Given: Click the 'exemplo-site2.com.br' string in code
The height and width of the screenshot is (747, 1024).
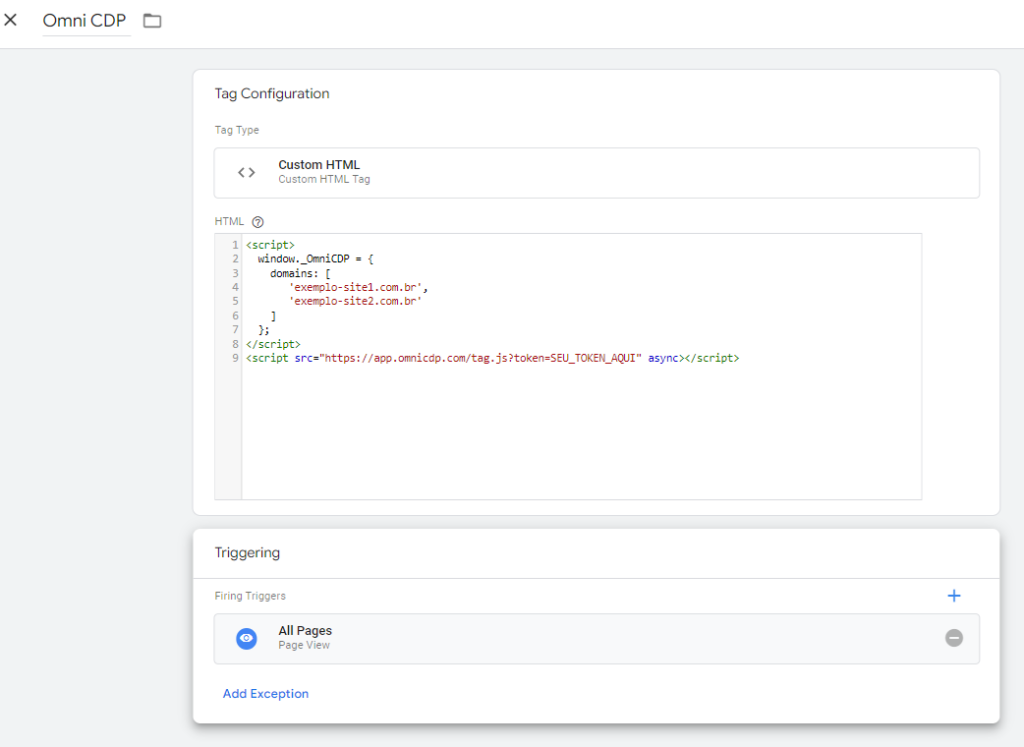Looking at the screenshot, I should tap(355, 301).
